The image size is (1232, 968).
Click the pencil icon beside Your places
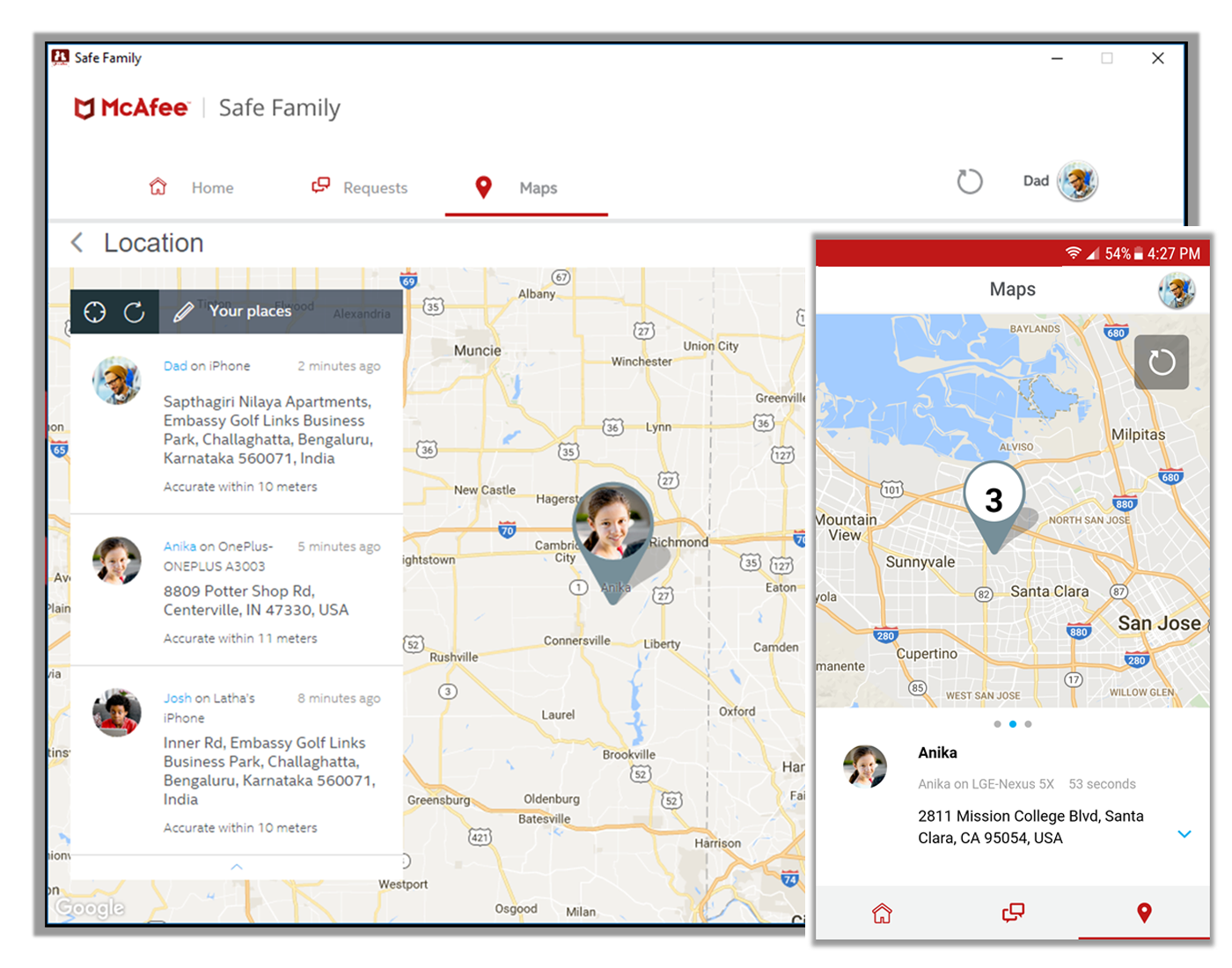tap(183, 312)
